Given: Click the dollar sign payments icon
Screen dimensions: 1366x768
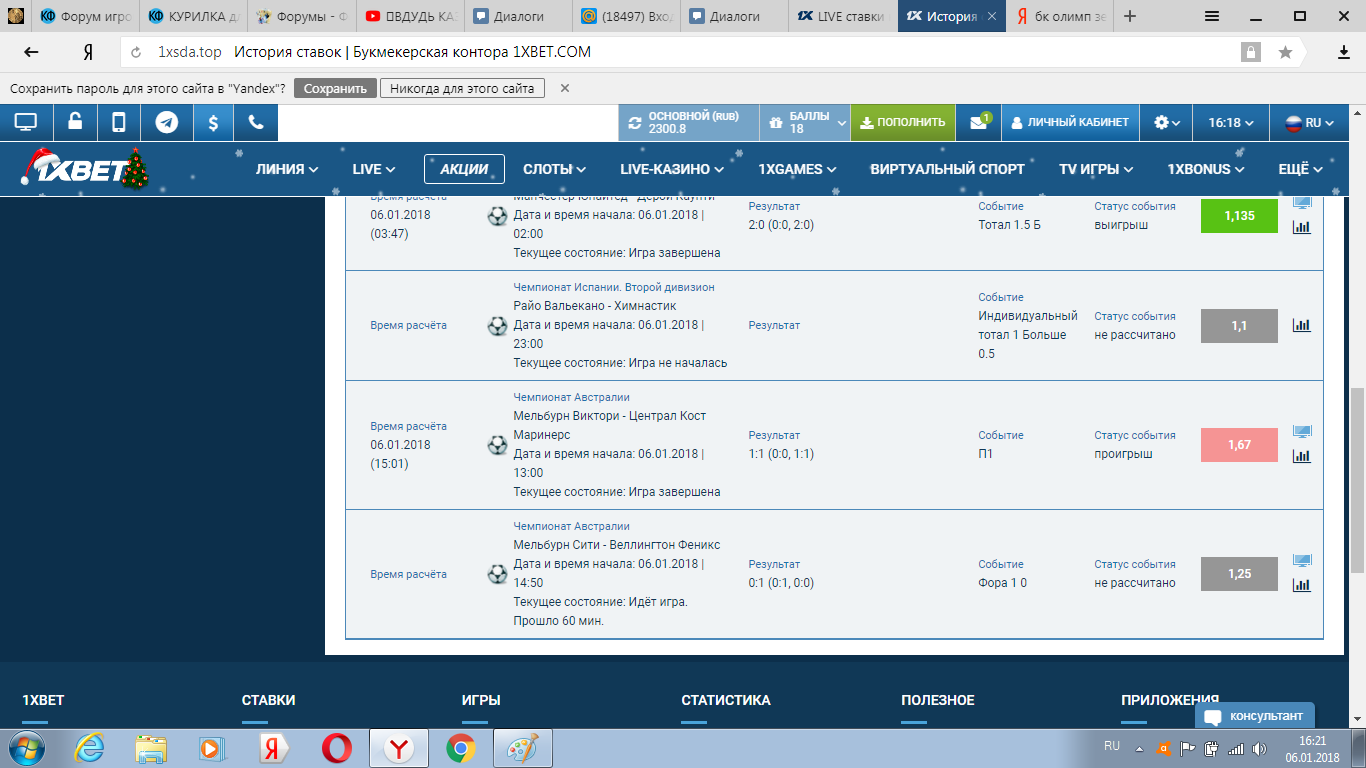Looking at the screenshot, I should 213,122.
